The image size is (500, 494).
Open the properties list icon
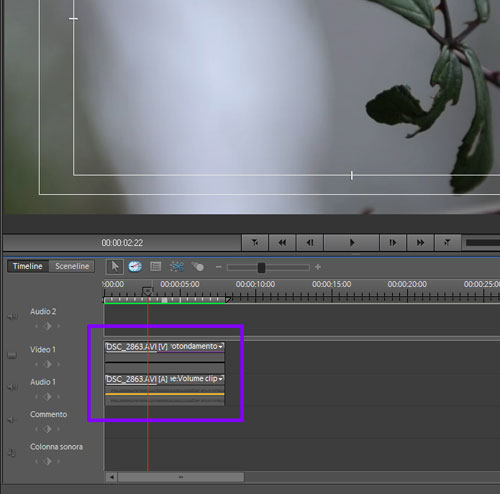[156, 266]
